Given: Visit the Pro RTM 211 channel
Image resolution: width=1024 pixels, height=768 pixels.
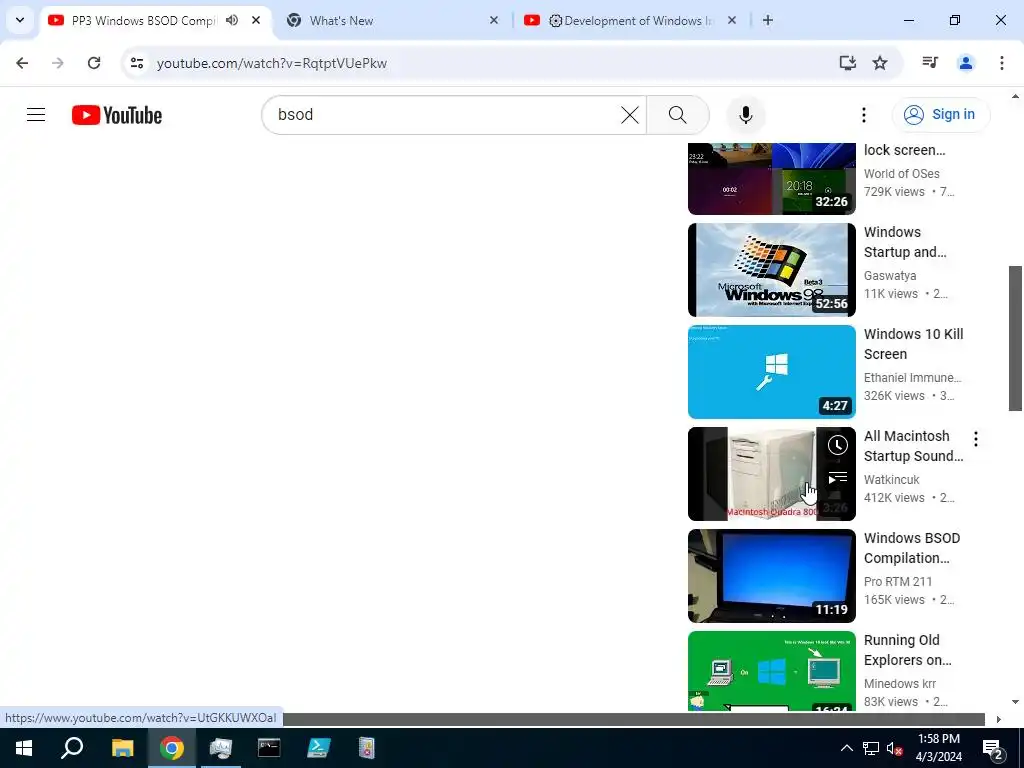Looking at the screenshot, I should point(897,581).
